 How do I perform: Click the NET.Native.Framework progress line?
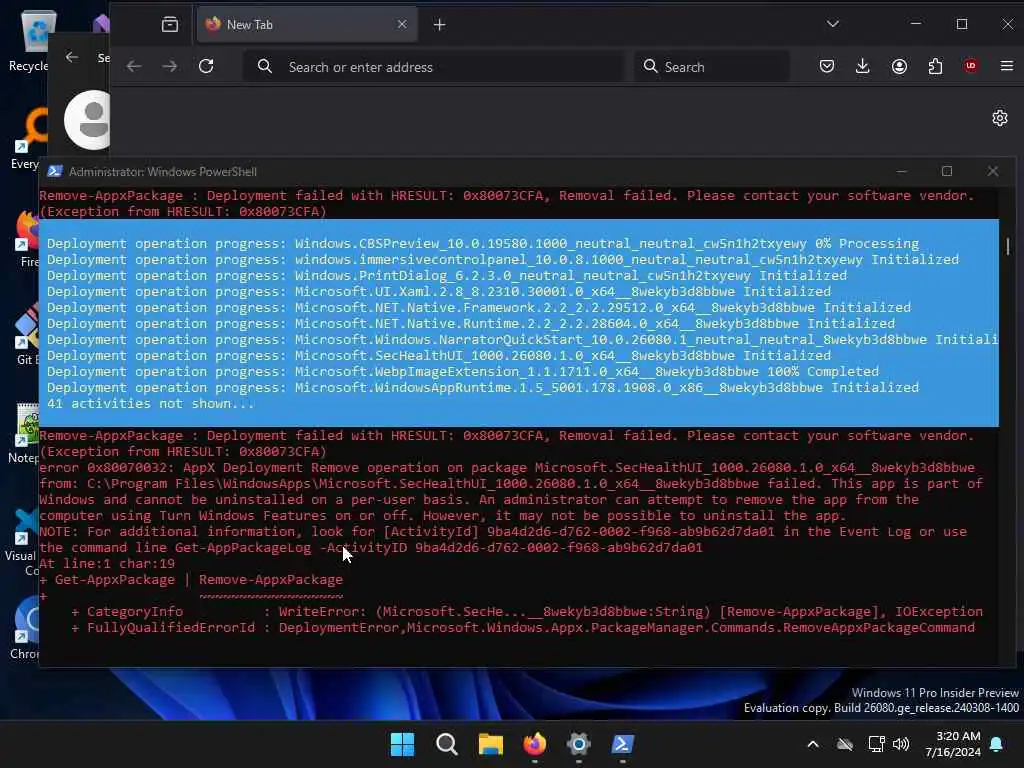pyautogui.click(x=479, y=307)
